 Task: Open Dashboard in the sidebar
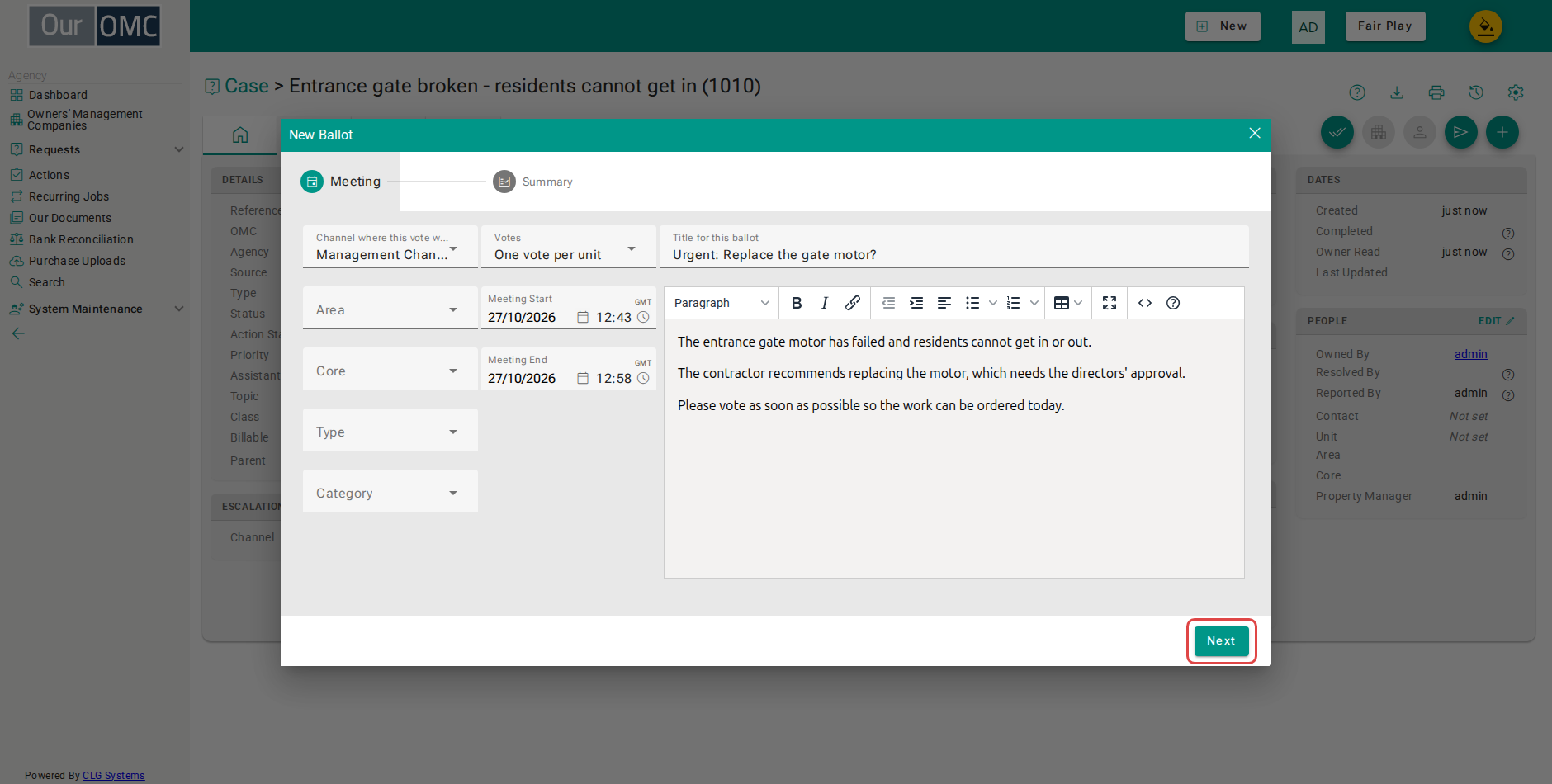click(58, 95)
